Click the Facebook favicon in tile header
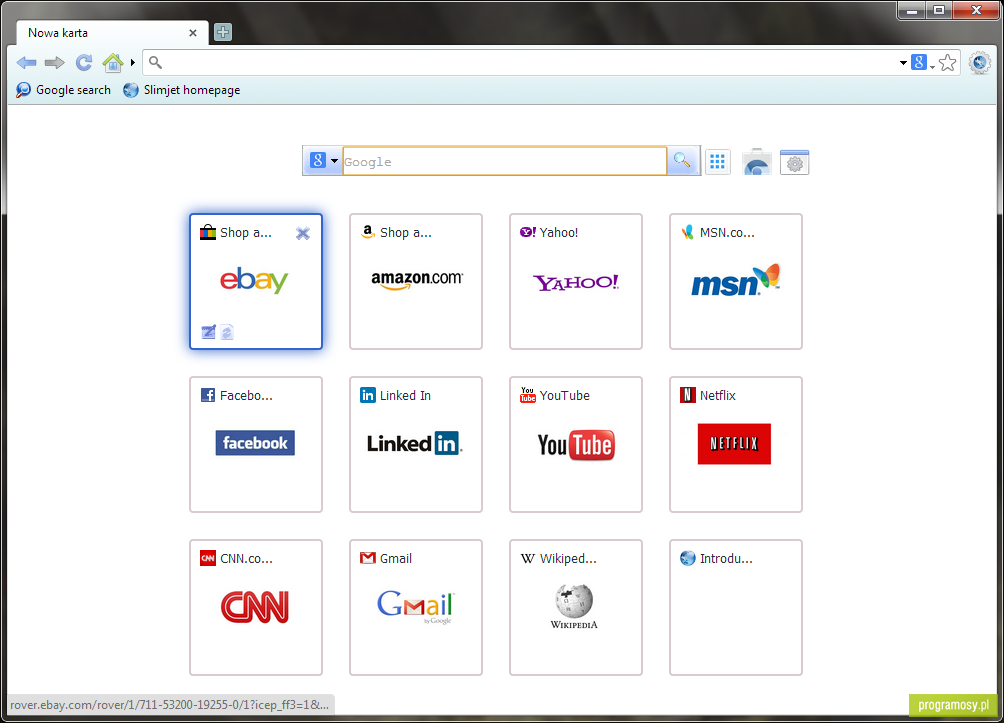Screen dimensions: 1004x723 pyautogui.click(x=207, y=395)
